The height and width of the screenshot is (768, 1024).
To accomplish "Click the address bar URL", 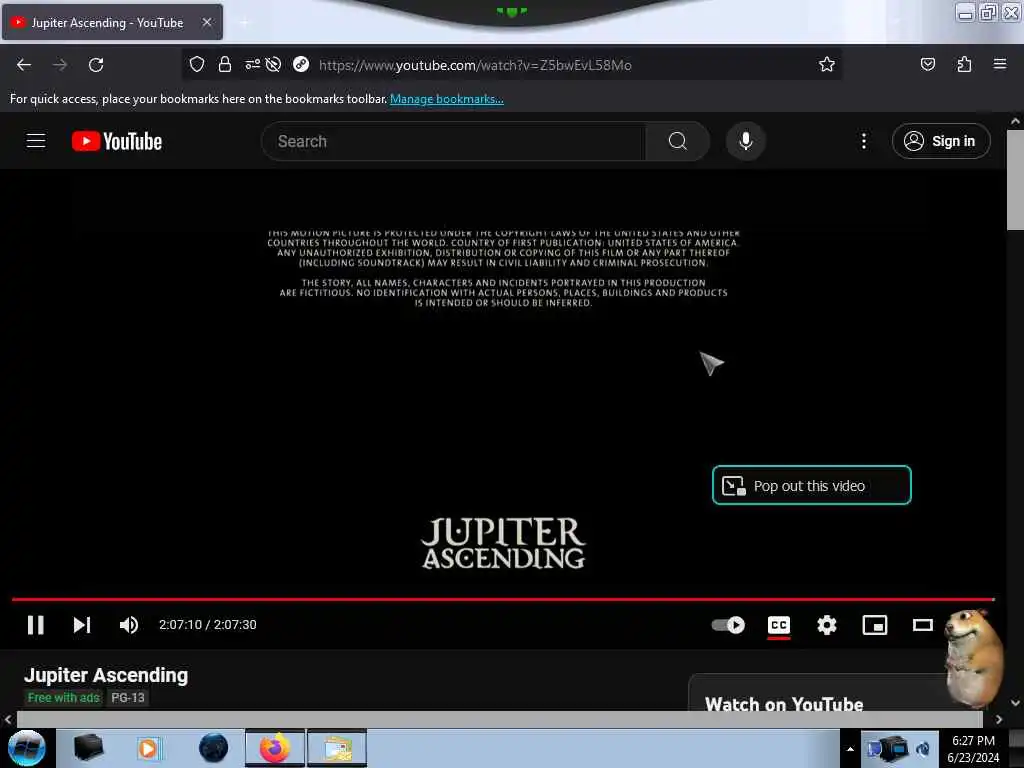I will 475,65.
